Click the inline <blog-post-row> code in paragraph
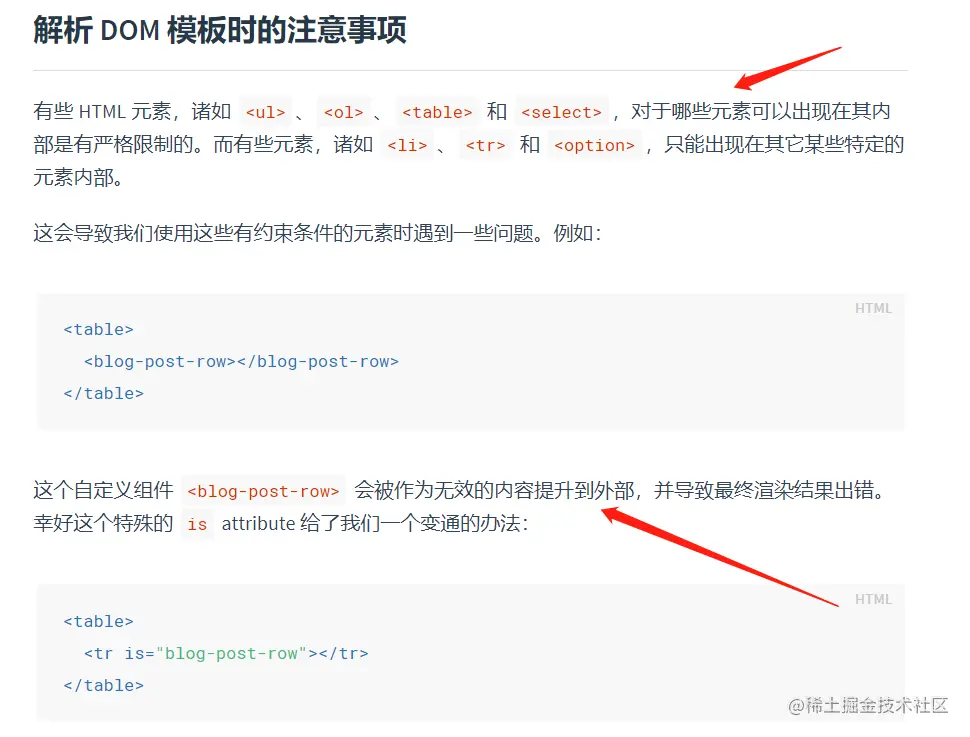This screenshot has height=737, width=970. tap(263, 491)
